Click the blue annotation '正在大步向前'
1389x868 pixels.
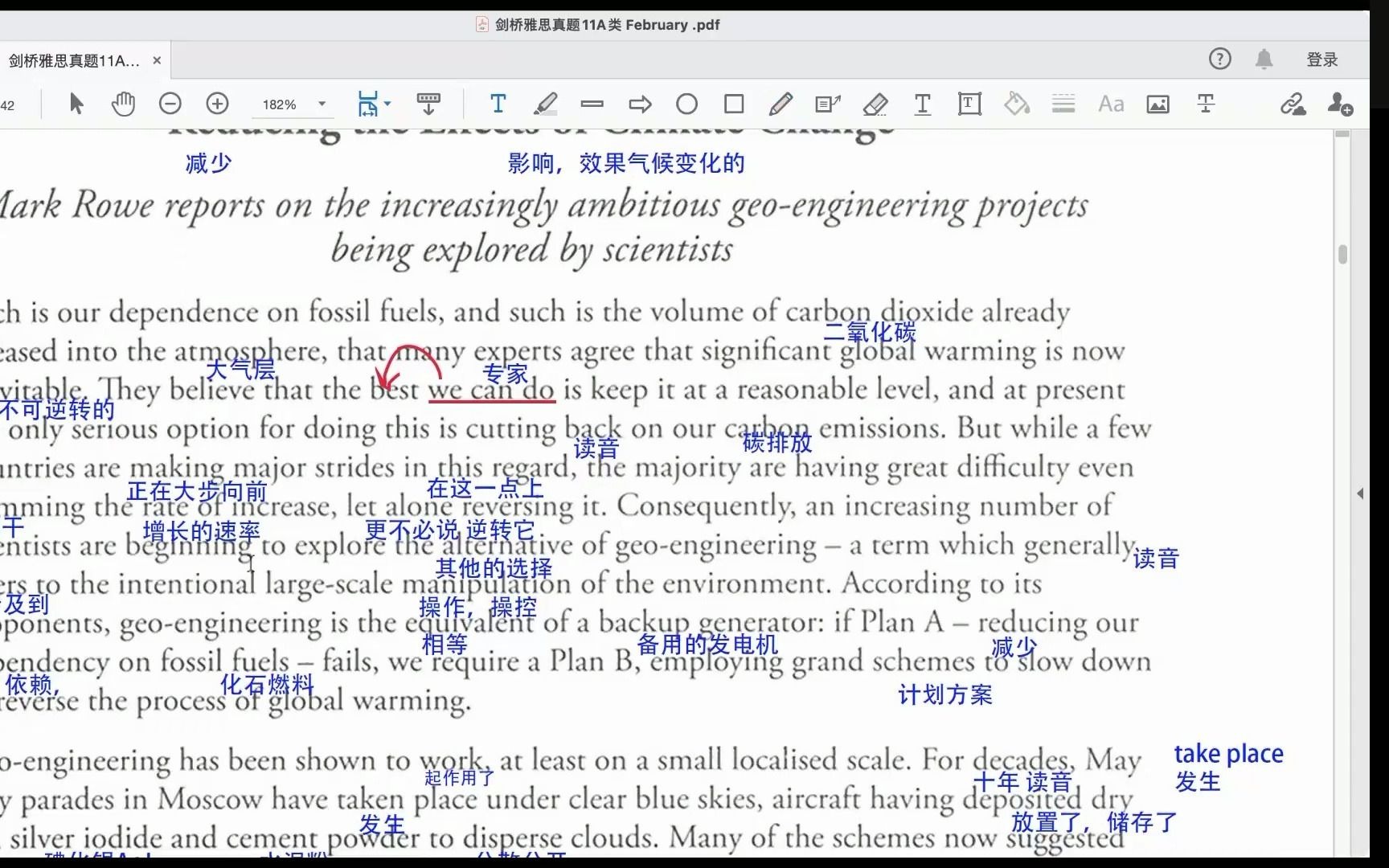197,491
